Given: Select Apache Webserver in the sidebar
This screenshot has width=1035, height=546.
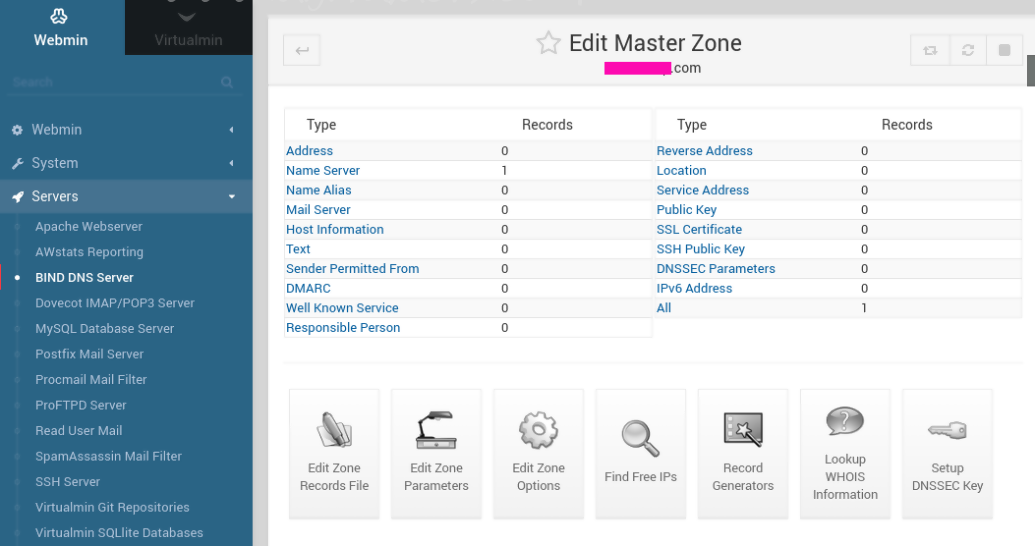Looking at the screenshot, I should click(x=89, y=227).
